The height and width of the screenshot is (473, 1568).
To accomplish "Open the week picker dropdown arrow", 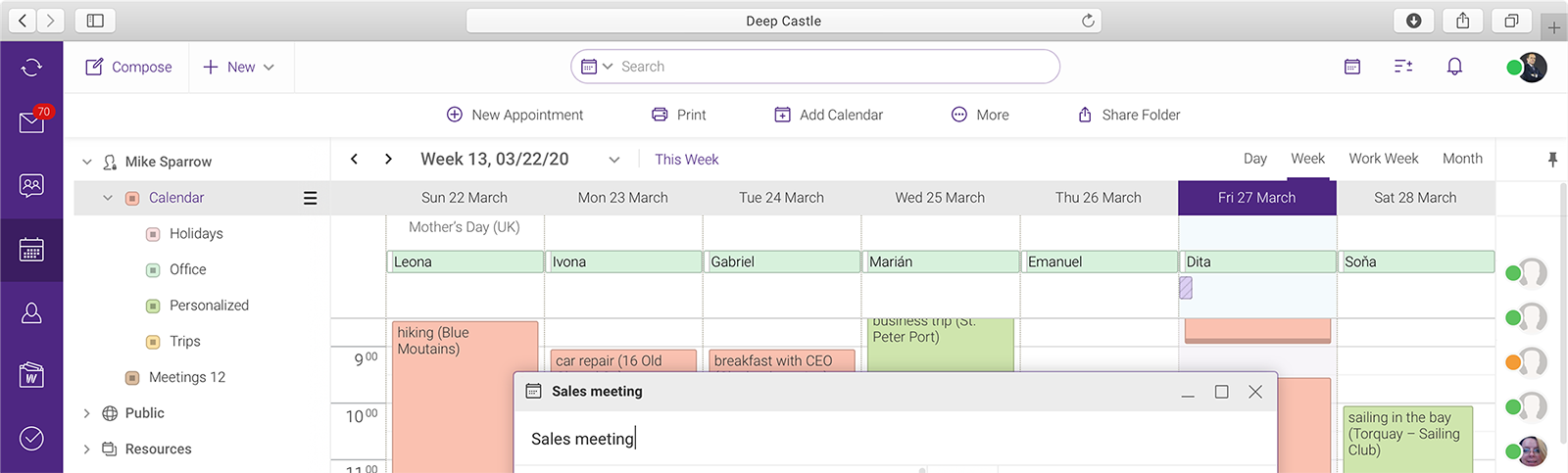I will [x=614, y=160].
